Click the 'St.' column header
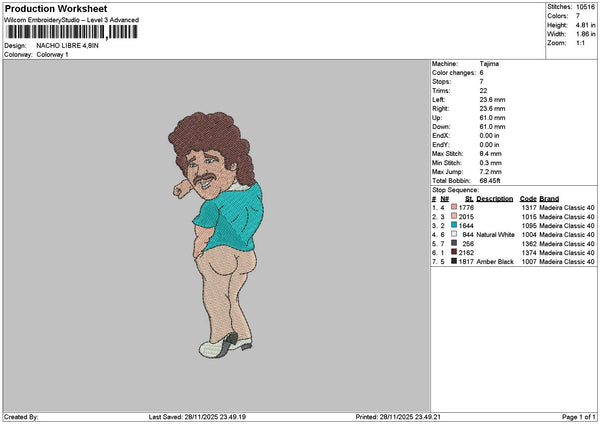 (x=470, y=199)
